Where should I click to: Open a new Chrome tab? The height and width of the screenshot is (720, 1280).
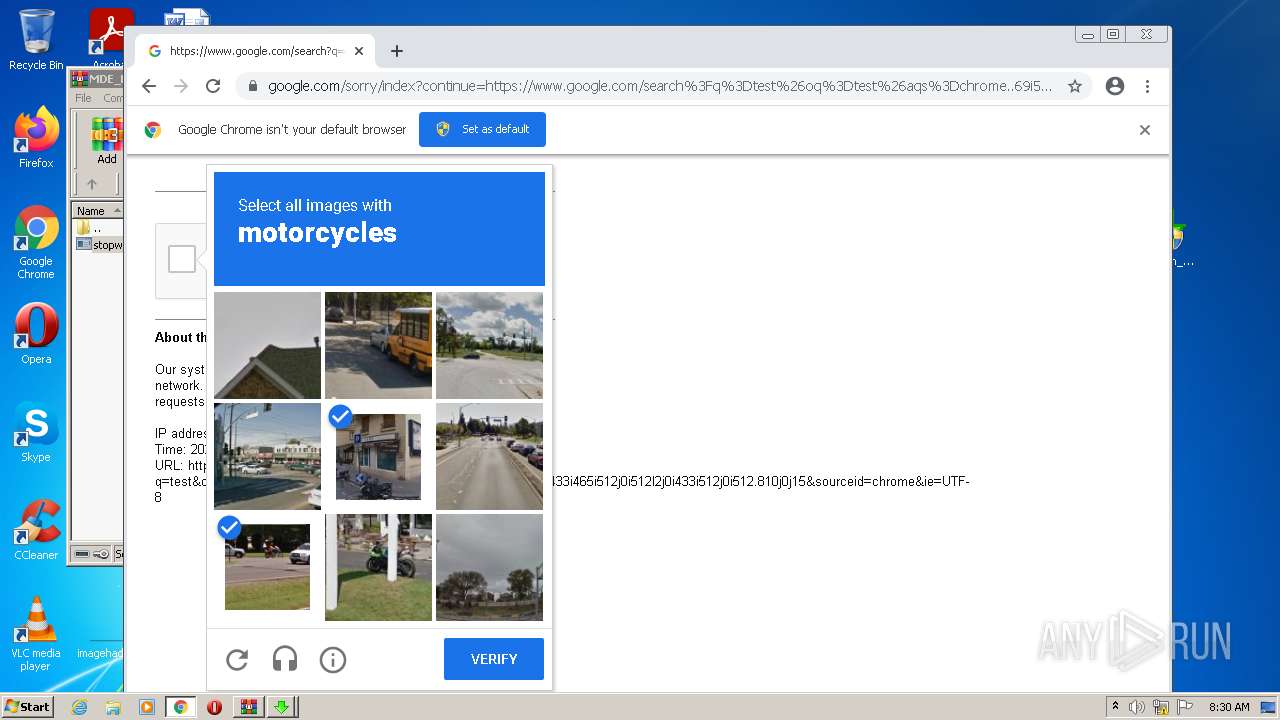[397, 51]
